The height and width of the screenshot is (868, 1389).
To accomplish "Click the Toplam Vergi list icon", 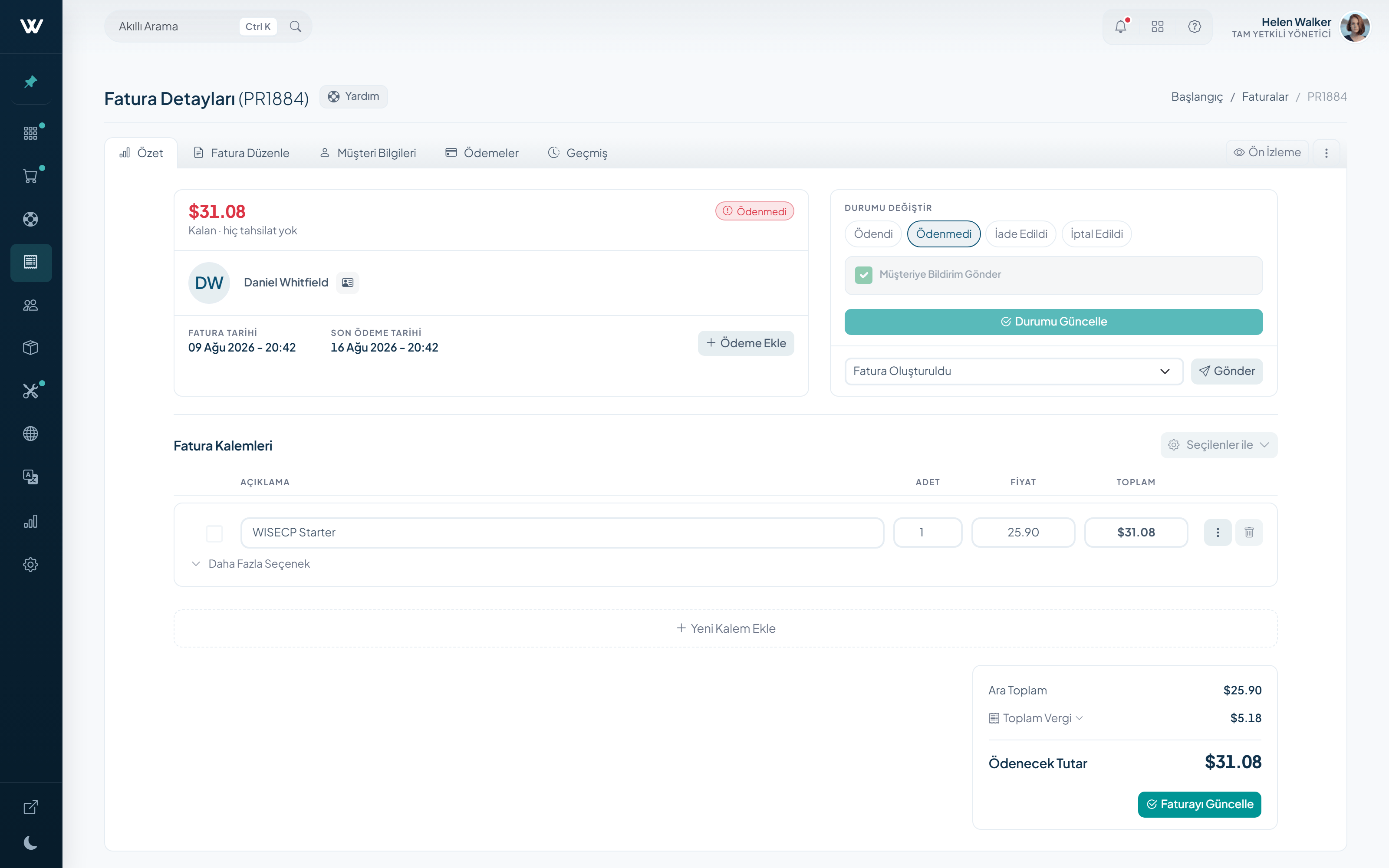I will 994,718.
